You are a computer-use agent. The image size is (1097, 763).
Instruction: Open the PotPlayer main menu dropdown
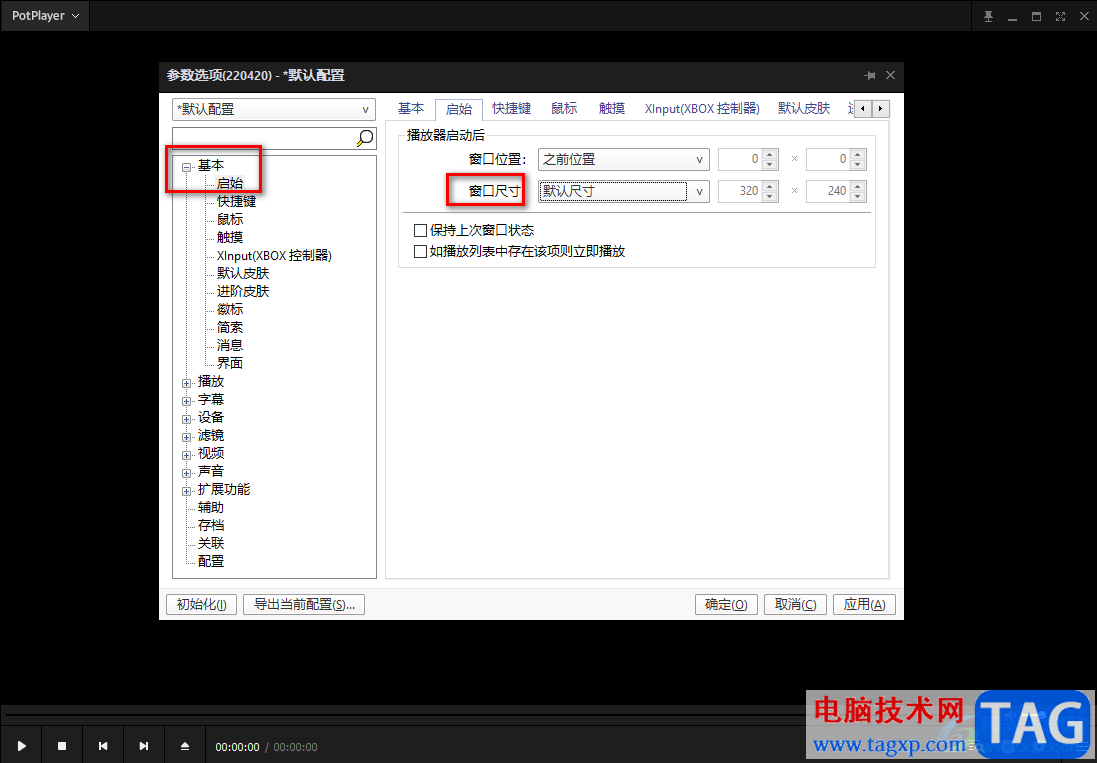pyautogui.click(x=45, y=15)
